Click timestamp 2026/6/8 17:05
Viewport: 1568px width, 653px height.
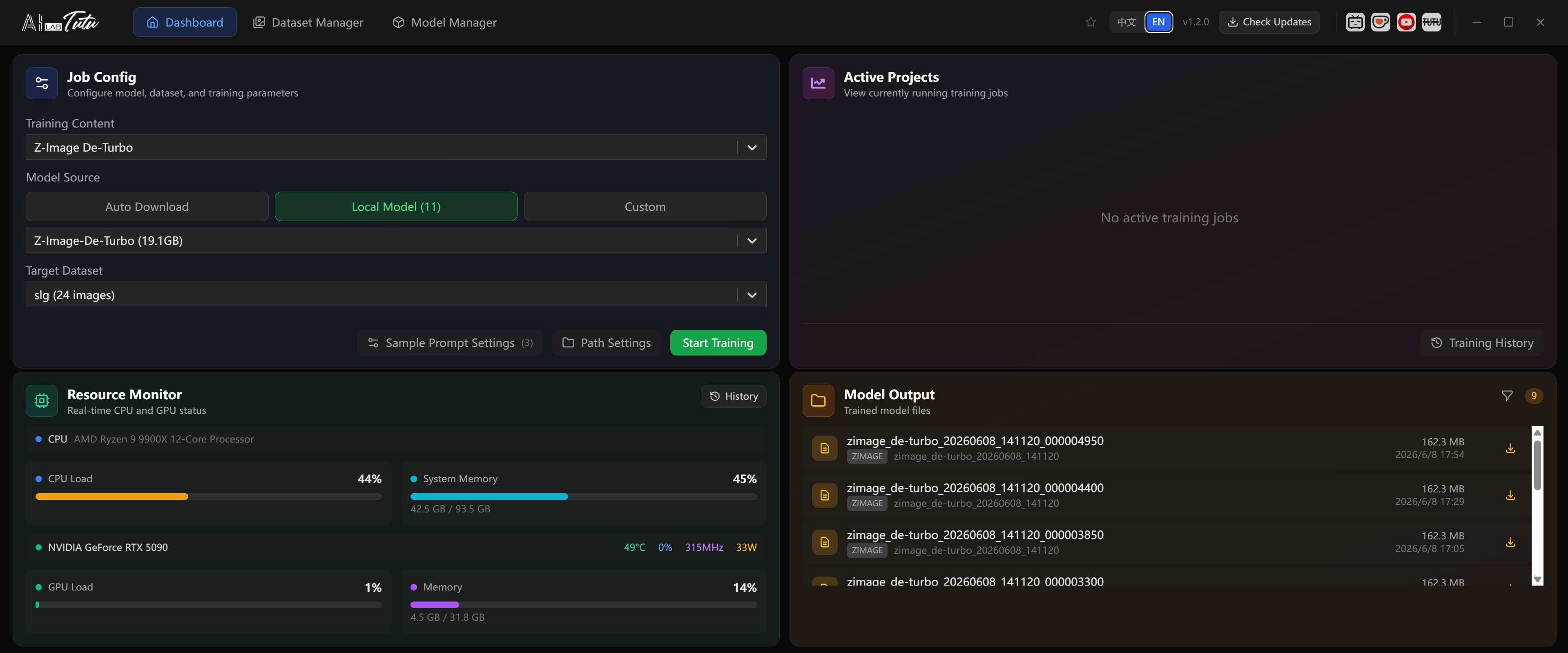[x=1429, y=548]
